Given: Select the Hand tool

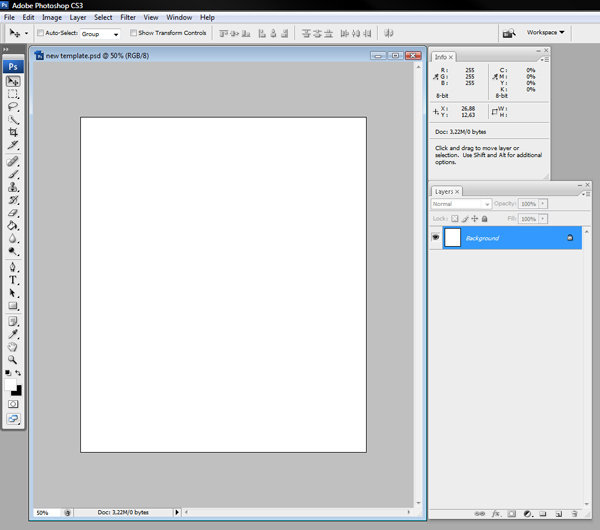Looking at the screenshot, I should tap(13, 347).
